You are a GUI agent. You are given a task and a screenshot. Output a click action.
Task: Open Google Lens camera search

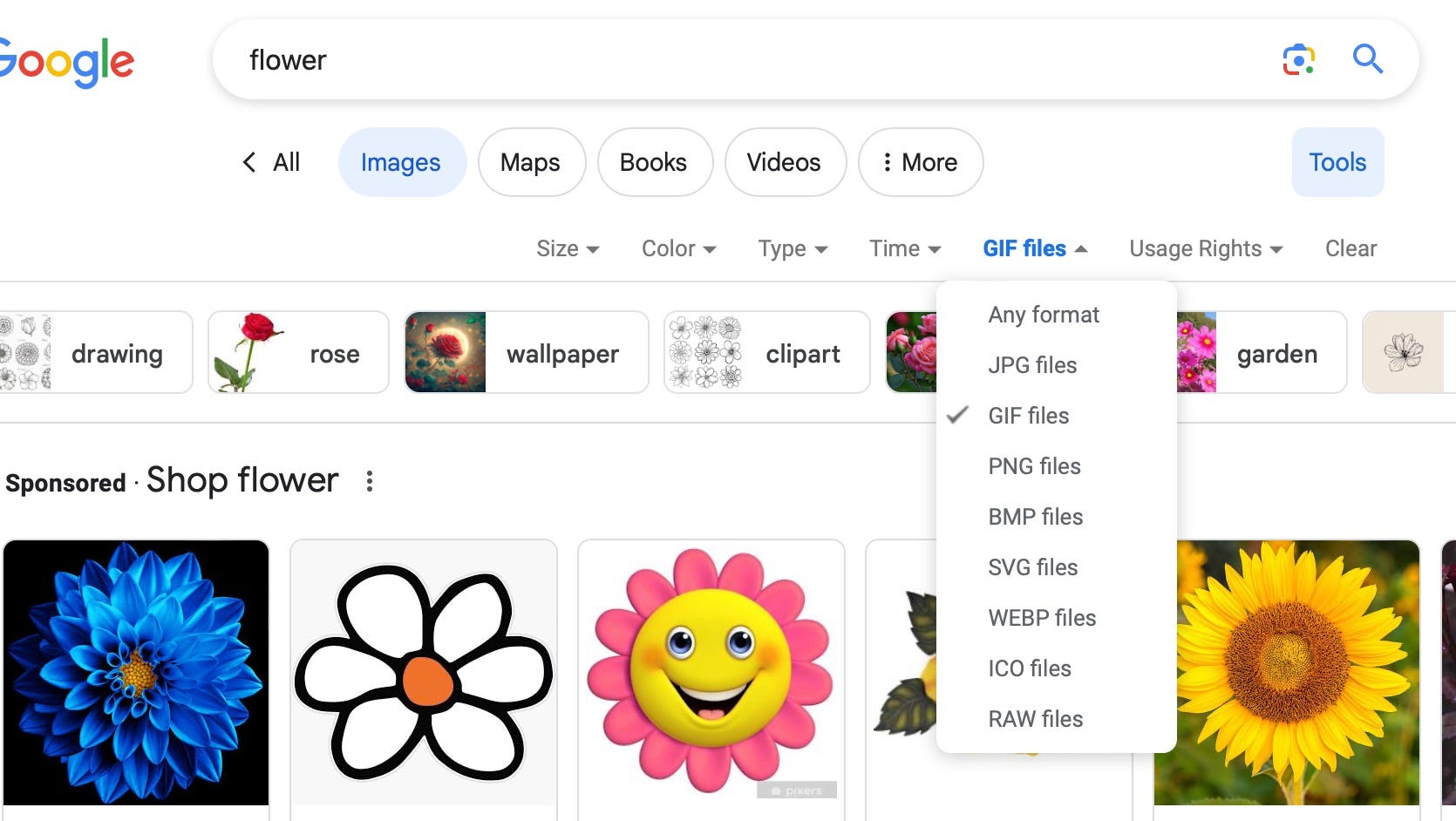coord(1298,59)
